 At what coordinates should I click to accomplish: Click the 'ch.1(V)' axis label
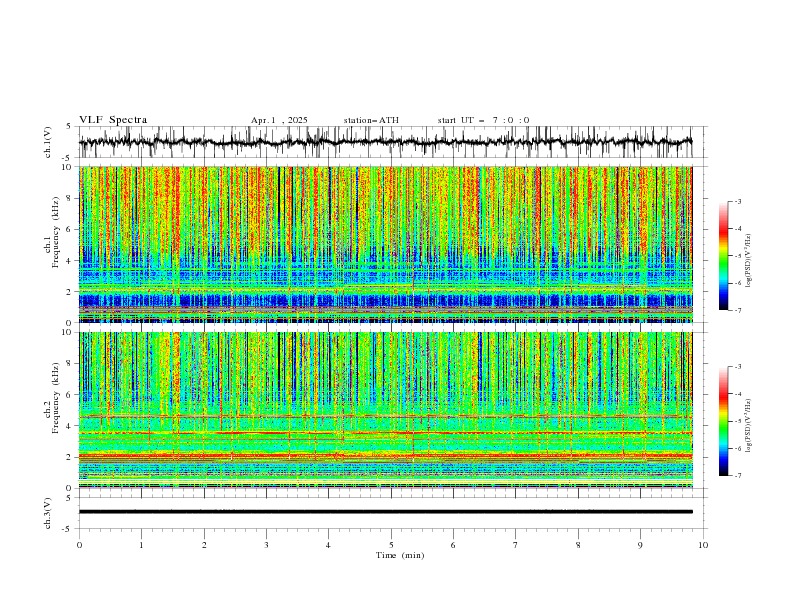coord(48,142)
